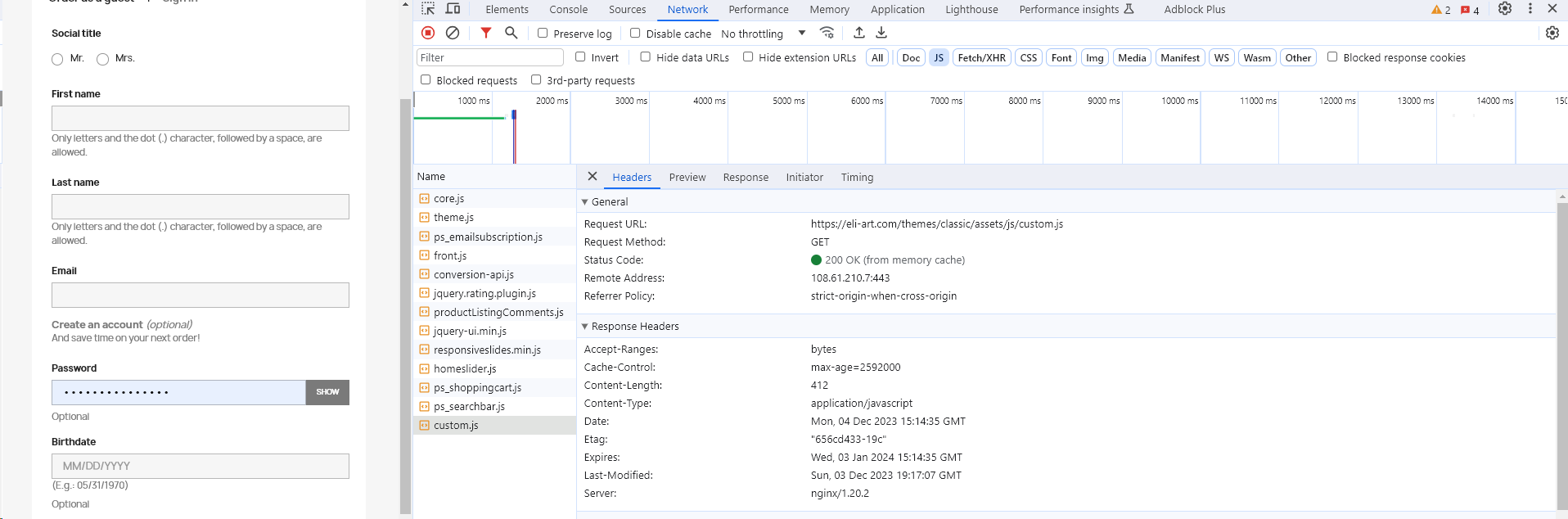This screenshot has width=1568, height=519.
Task: Toggle the device toolbar icon
Action: 453,9
